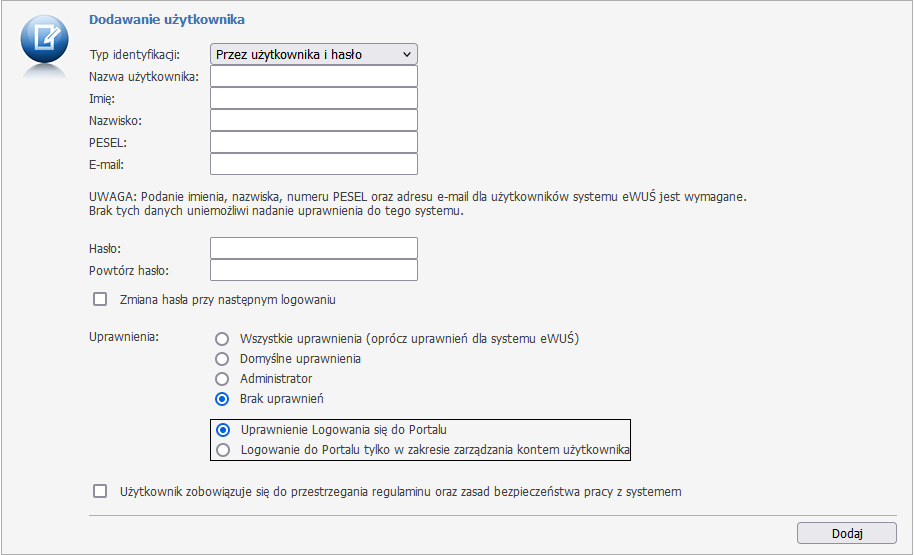Focus the Hasło password field
Screen dimensions: 915x555
coord(313,248)
